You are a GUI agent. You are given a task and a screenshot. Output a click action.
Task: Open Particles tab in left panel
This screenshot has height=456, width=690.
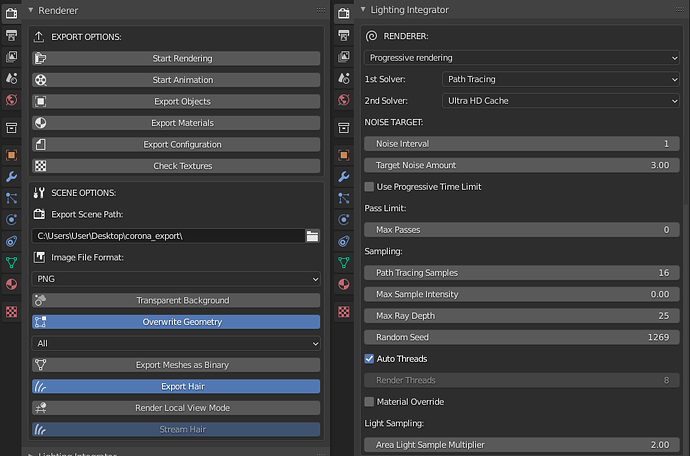tap(11, 198)
